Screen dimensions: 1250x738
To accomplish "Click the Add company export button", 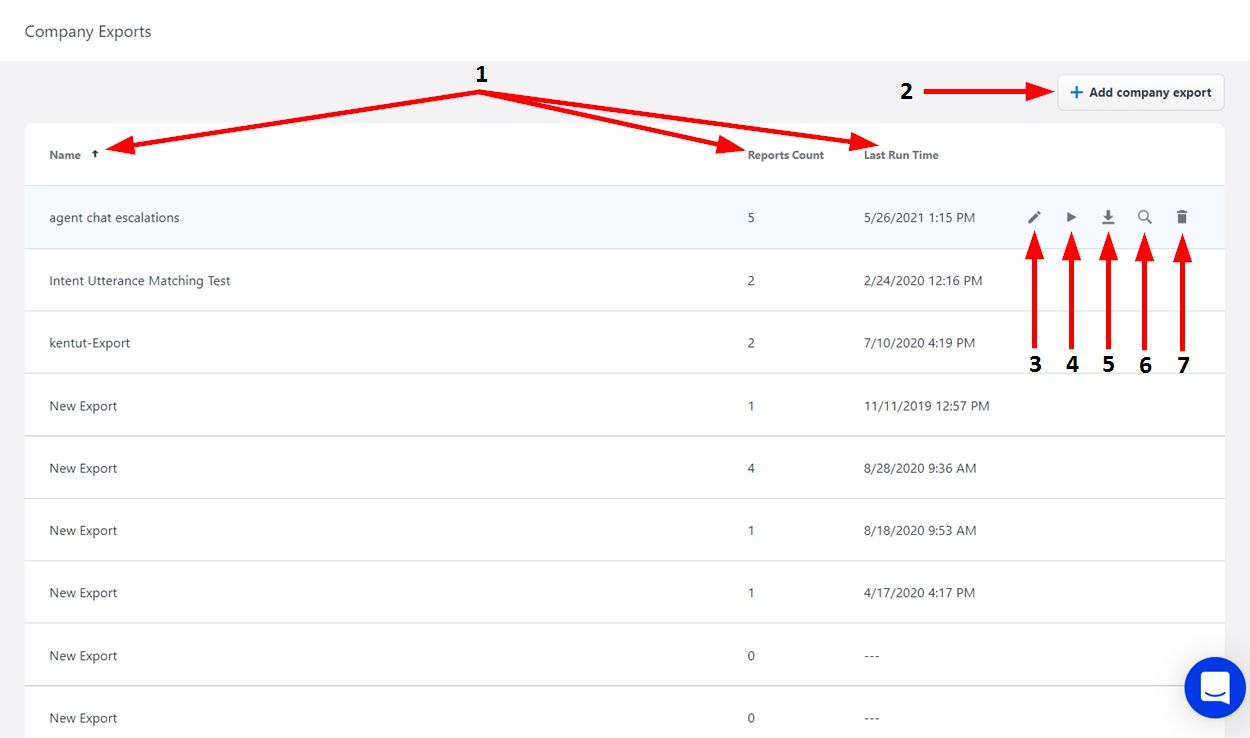I will click(1140, 92).
